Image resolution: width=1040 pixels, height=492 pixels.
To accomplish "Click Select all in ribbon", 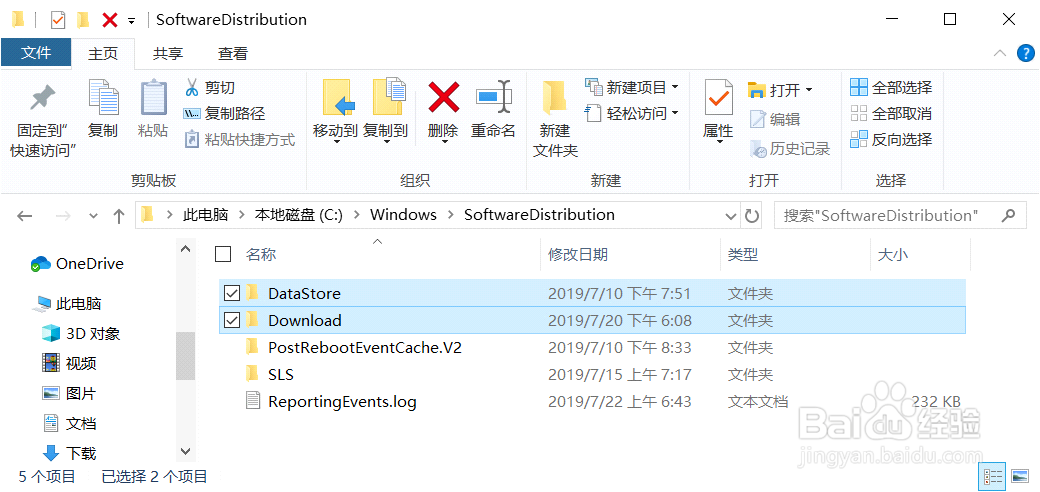I will [x=891, y=88].
